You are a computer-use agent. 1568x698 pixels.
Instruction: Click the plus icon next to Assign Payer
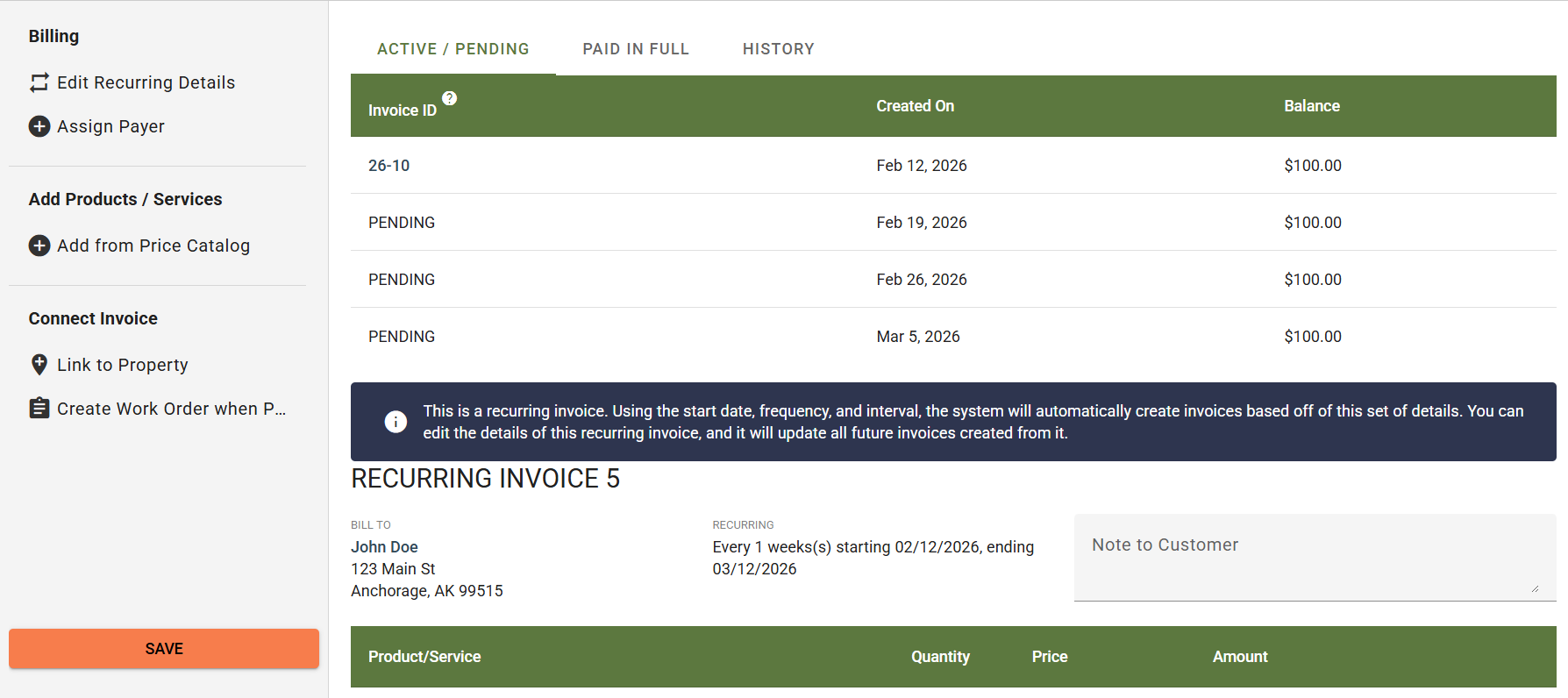pyautogui.click(x=39, y=126)
